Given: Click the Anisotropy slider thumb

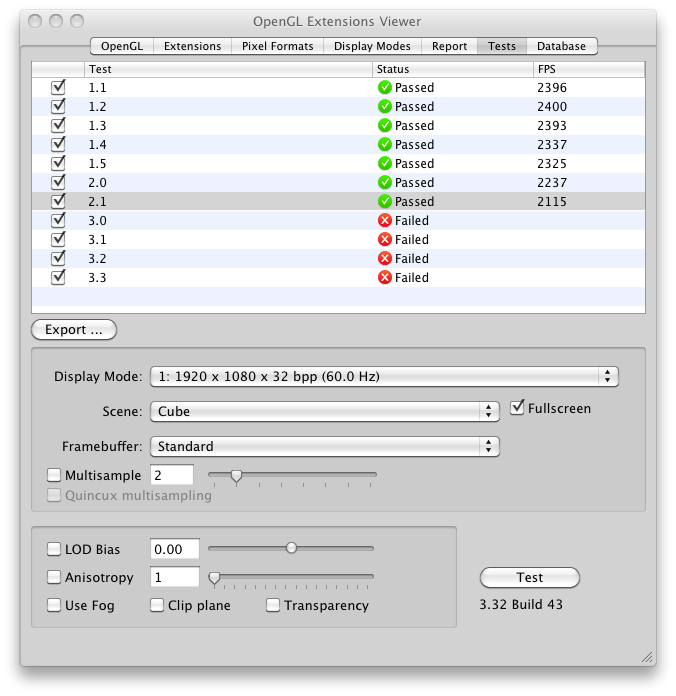Looking at the screenshot, I should 214,578.
